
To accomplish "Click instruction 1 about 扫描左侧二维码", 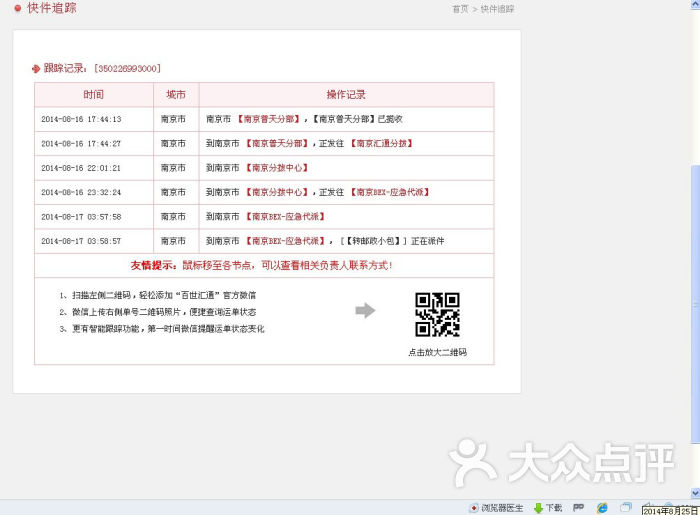I will pyautogui.click(x=158, y=295).
